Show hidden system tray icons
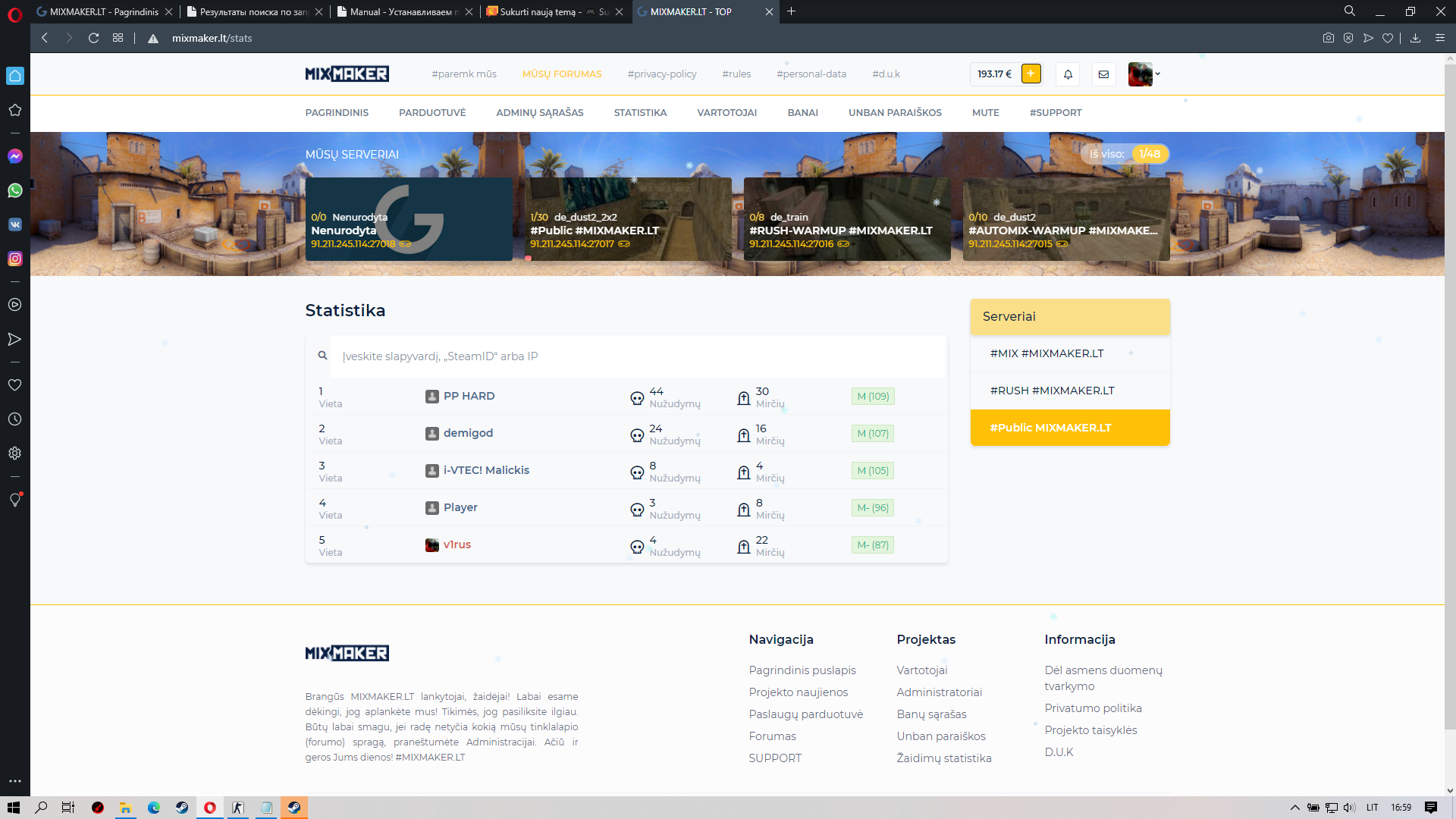 pos(1295,808)
